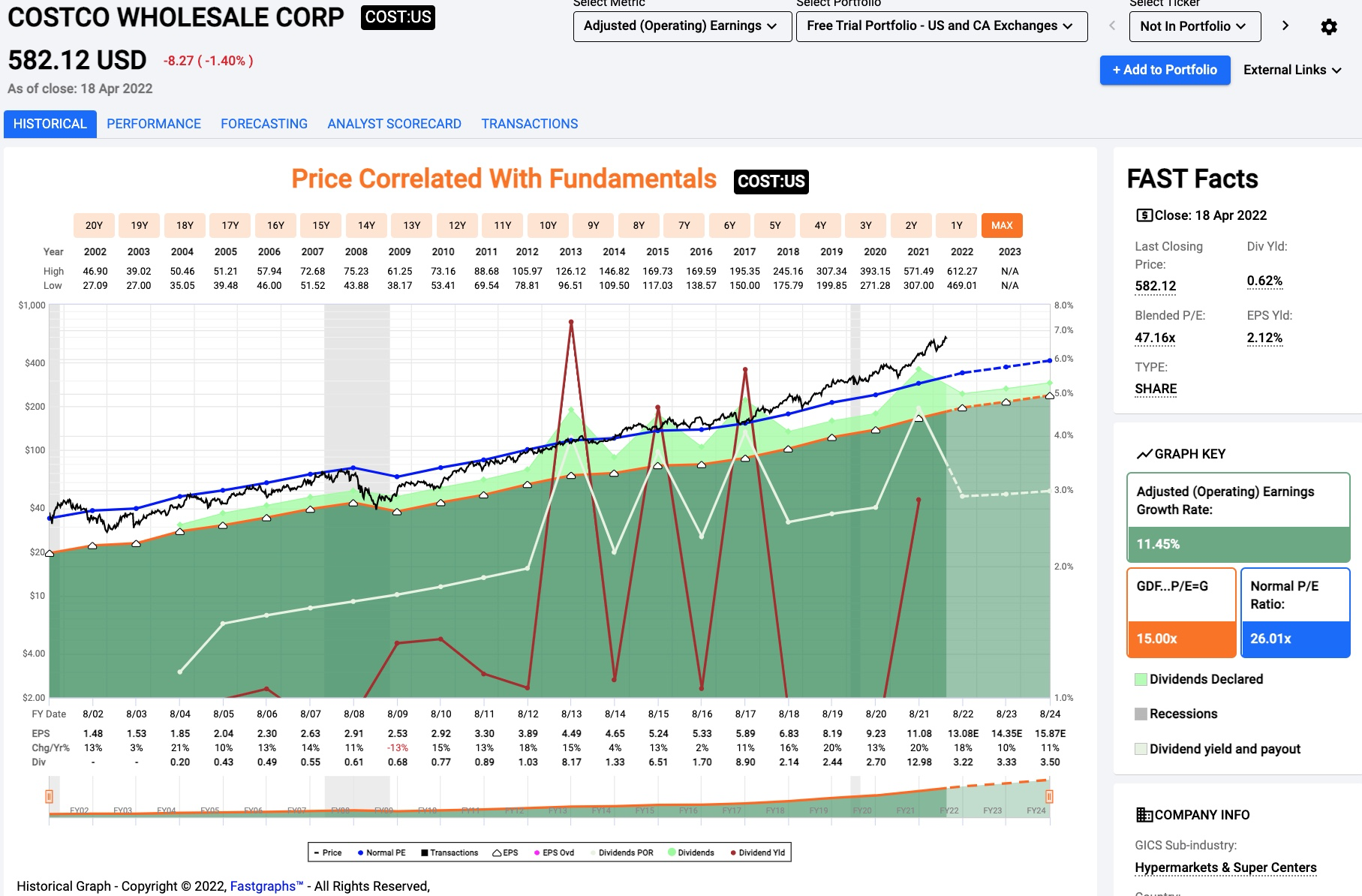Toggle Dividends POR series in legend

click(621, 852)
